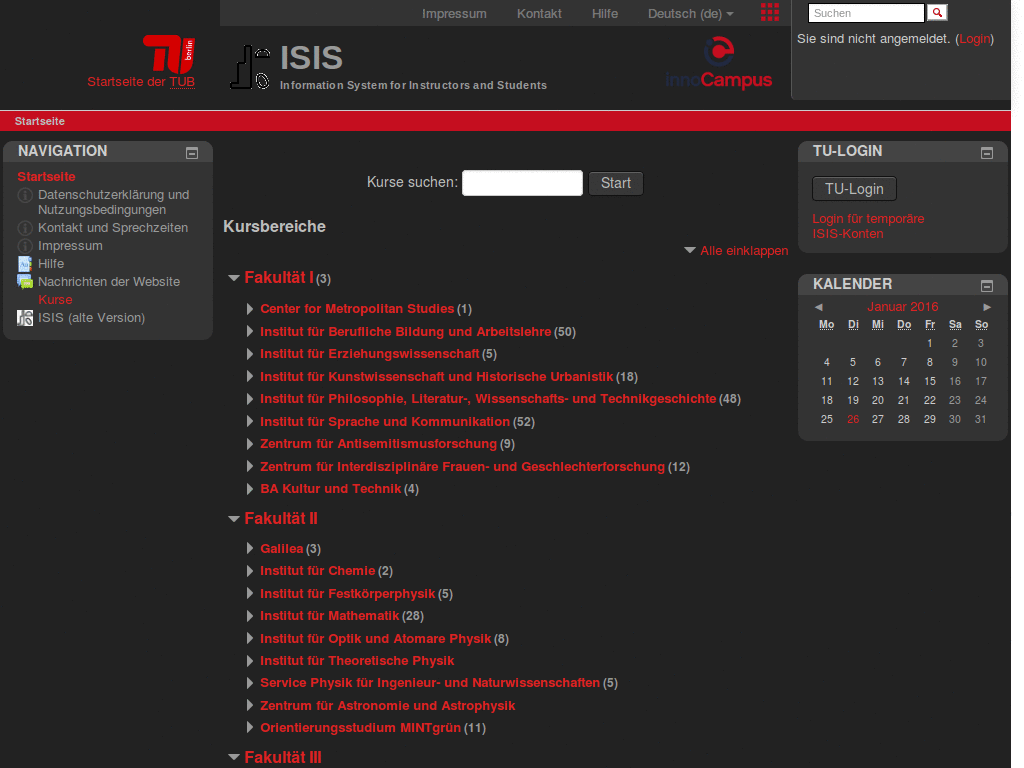Click the Nachrichten der Website icon
The image size is (1024, 768).
tap(24, 282)
